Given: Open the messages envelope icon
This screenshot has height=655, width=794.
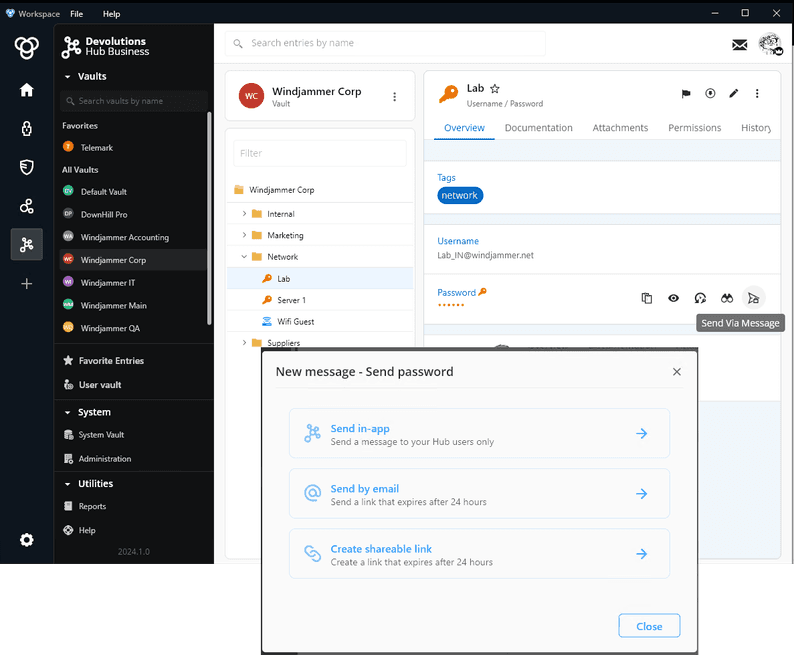Looking at the screenshot, I should [739, 44].
